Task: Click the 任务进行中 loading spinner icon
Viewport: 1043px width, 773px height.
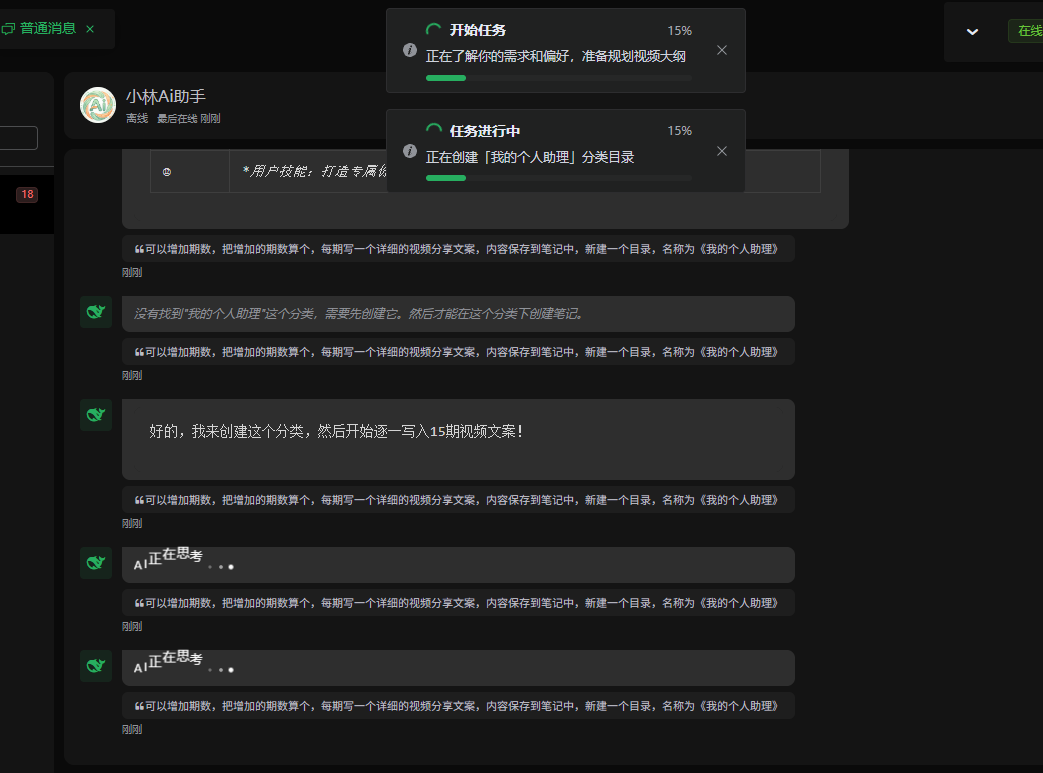Action: pyautogui.click(x=434, y=130)
